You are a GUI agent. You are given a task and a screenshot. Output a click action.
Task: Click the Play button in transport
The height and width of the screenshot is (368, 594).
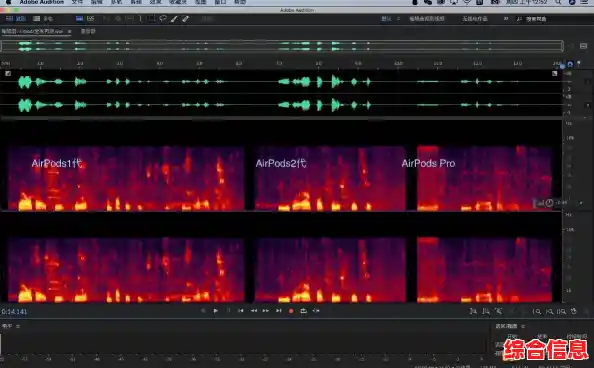click(x=216, y=311)
